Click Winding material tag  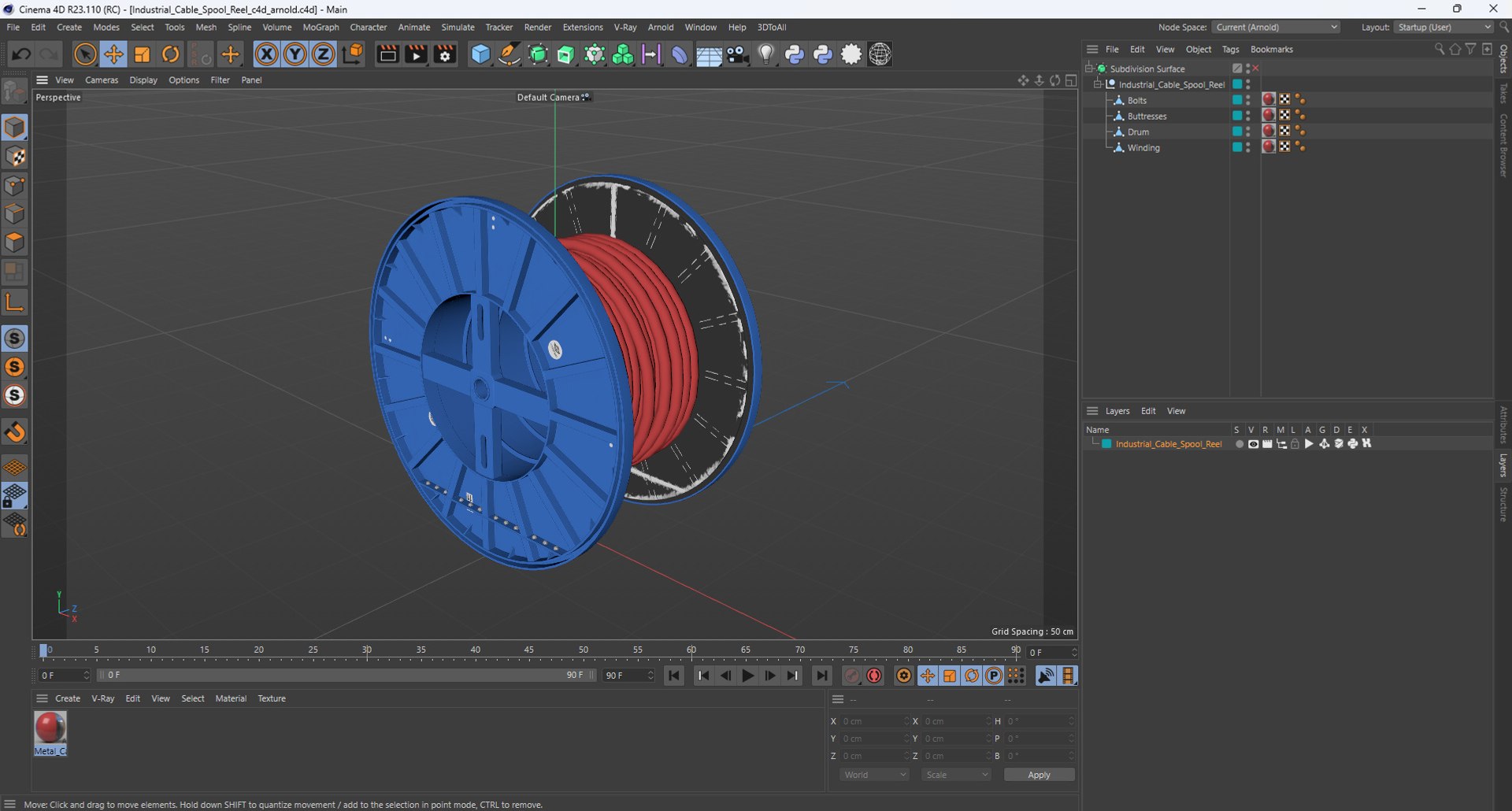(1269, 146)
